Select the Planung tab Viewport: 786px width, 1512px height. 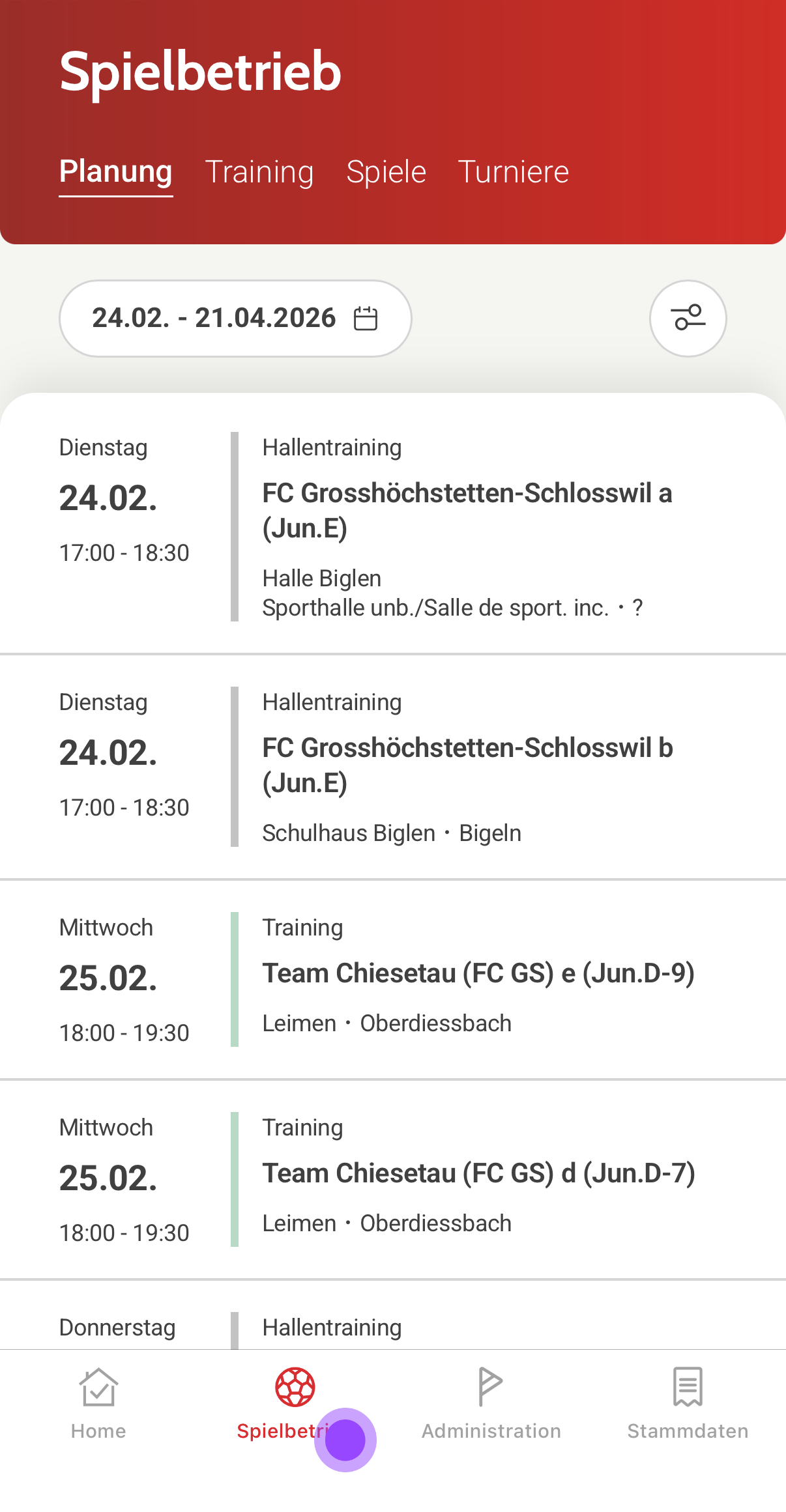click(x=116, y=172)
